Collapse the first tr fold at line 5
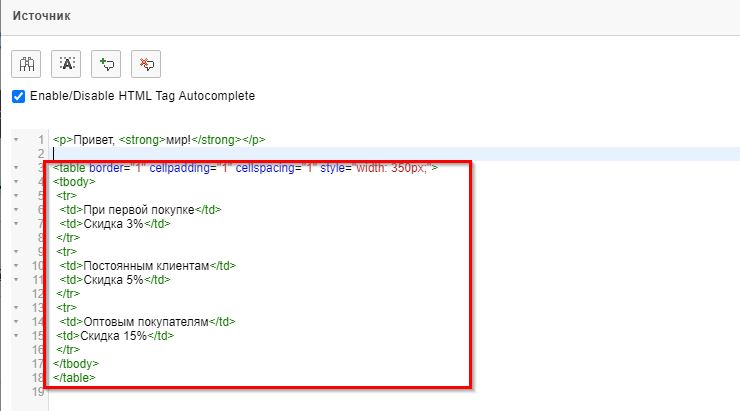The width and height of the screenshot is (740, 411). tap(16, 195)
